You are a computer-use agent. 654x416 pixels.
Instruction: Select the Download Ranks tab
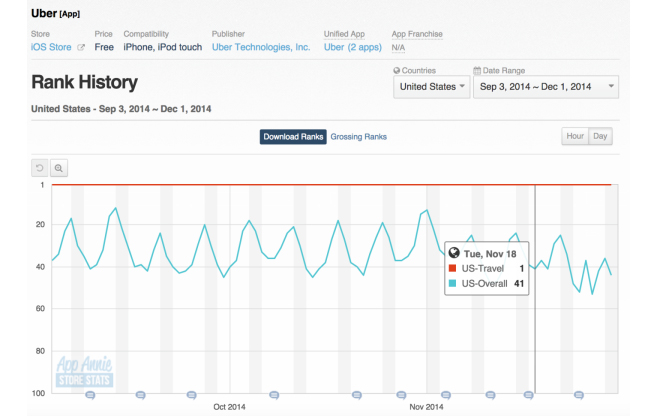[293, 137]
